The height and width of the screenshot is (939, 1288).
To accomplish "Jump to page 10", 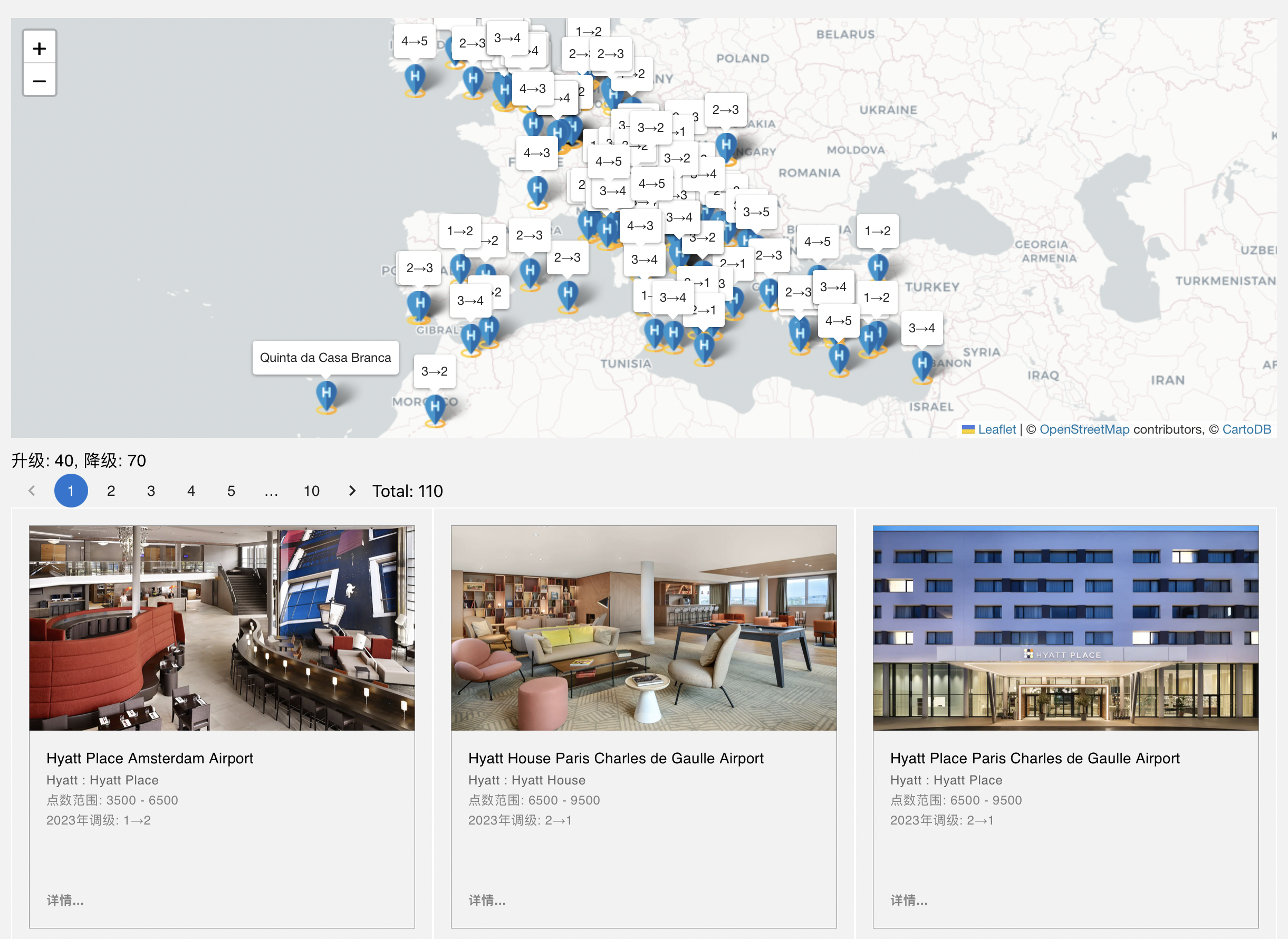I will tap(311, 491).
